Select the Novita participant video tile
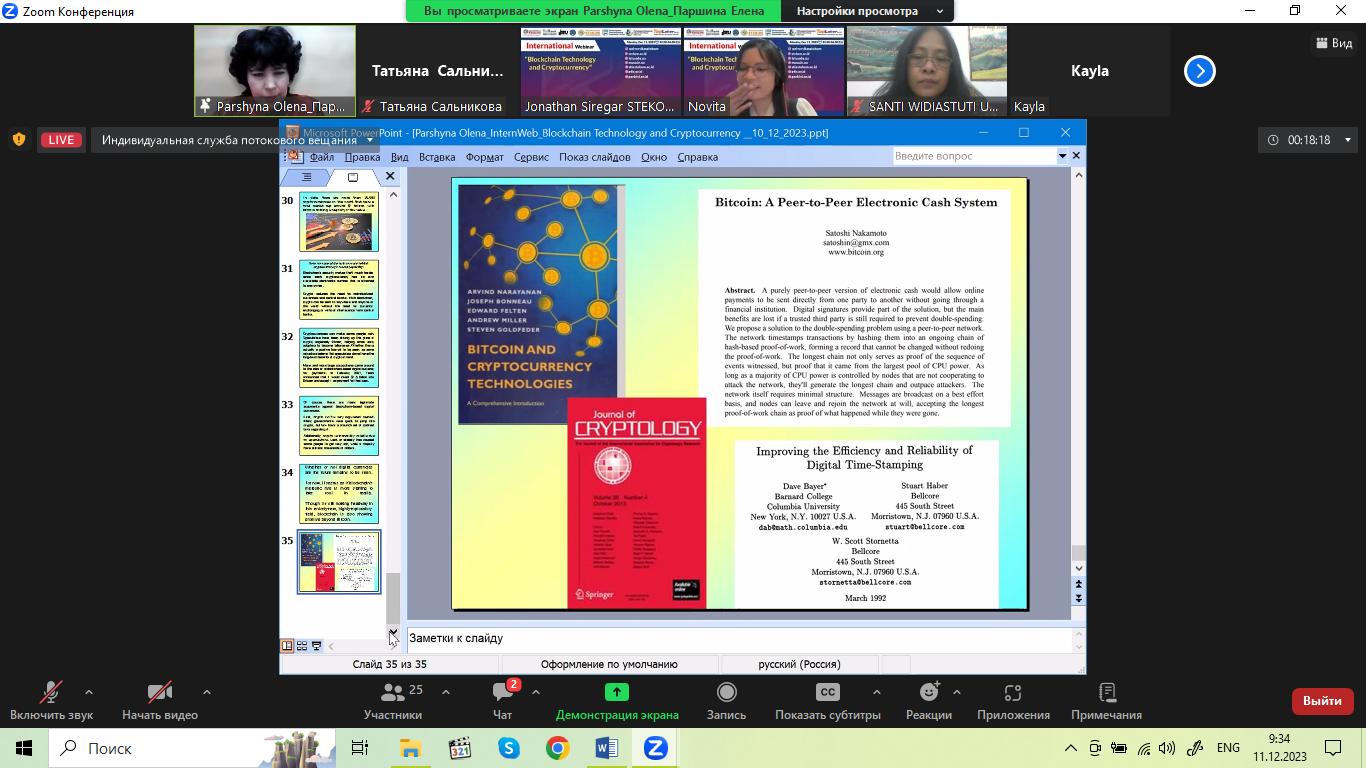Viewport: 1366px width, 768px height. click(765, 71)
